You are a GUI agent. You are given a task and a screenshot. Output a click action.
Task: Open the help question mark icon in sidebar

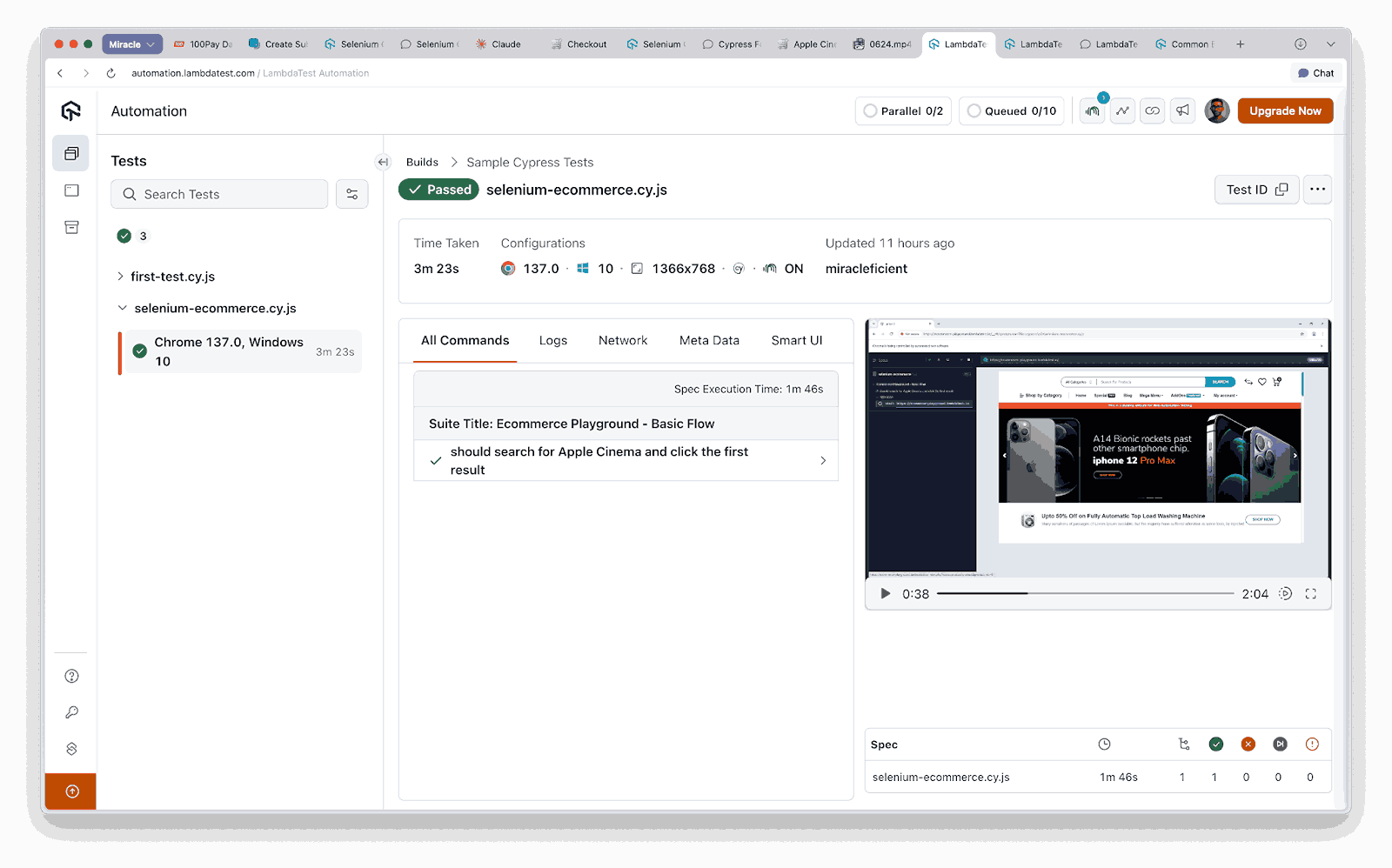(x=70, y=676)
